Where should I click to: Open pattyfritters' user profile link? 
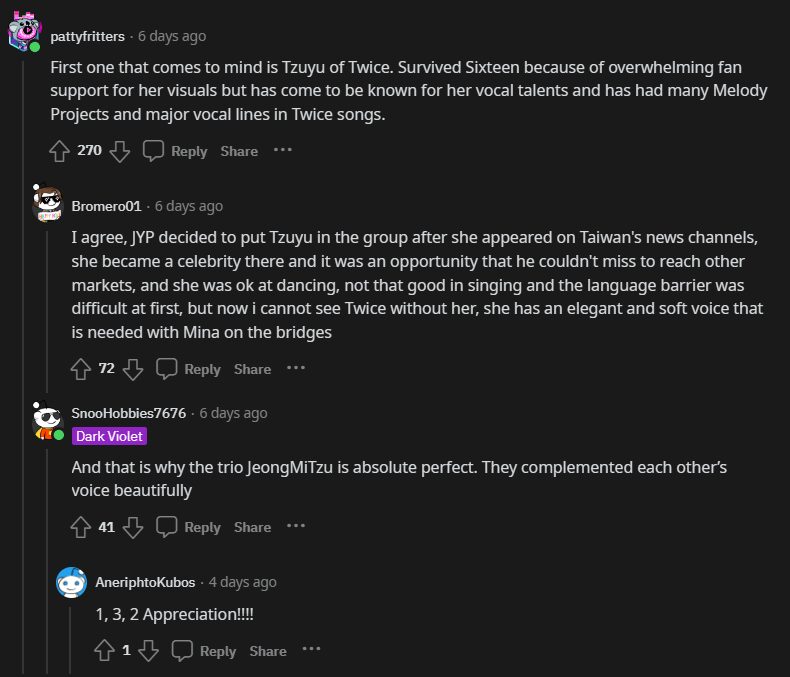pos(87,36)
